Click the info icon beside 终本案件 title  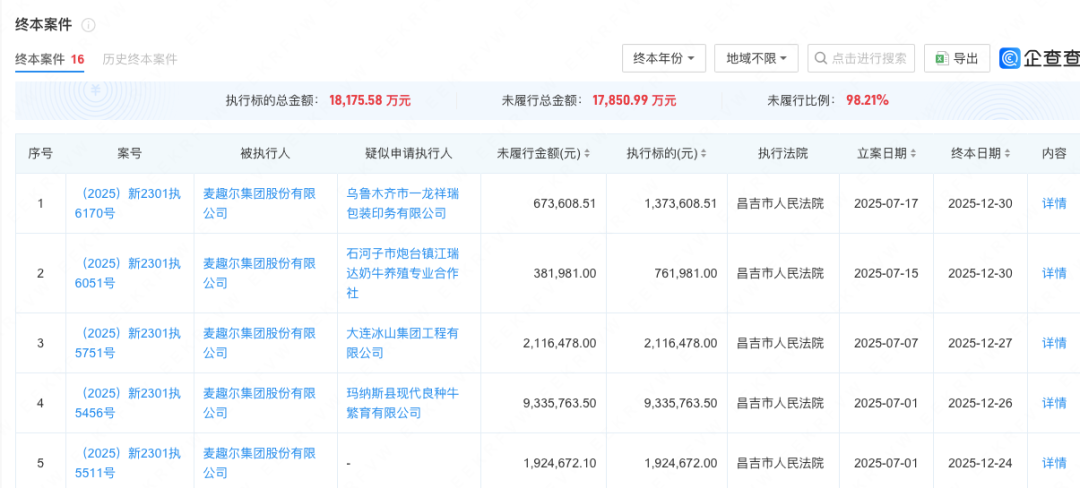coord(88,25)
